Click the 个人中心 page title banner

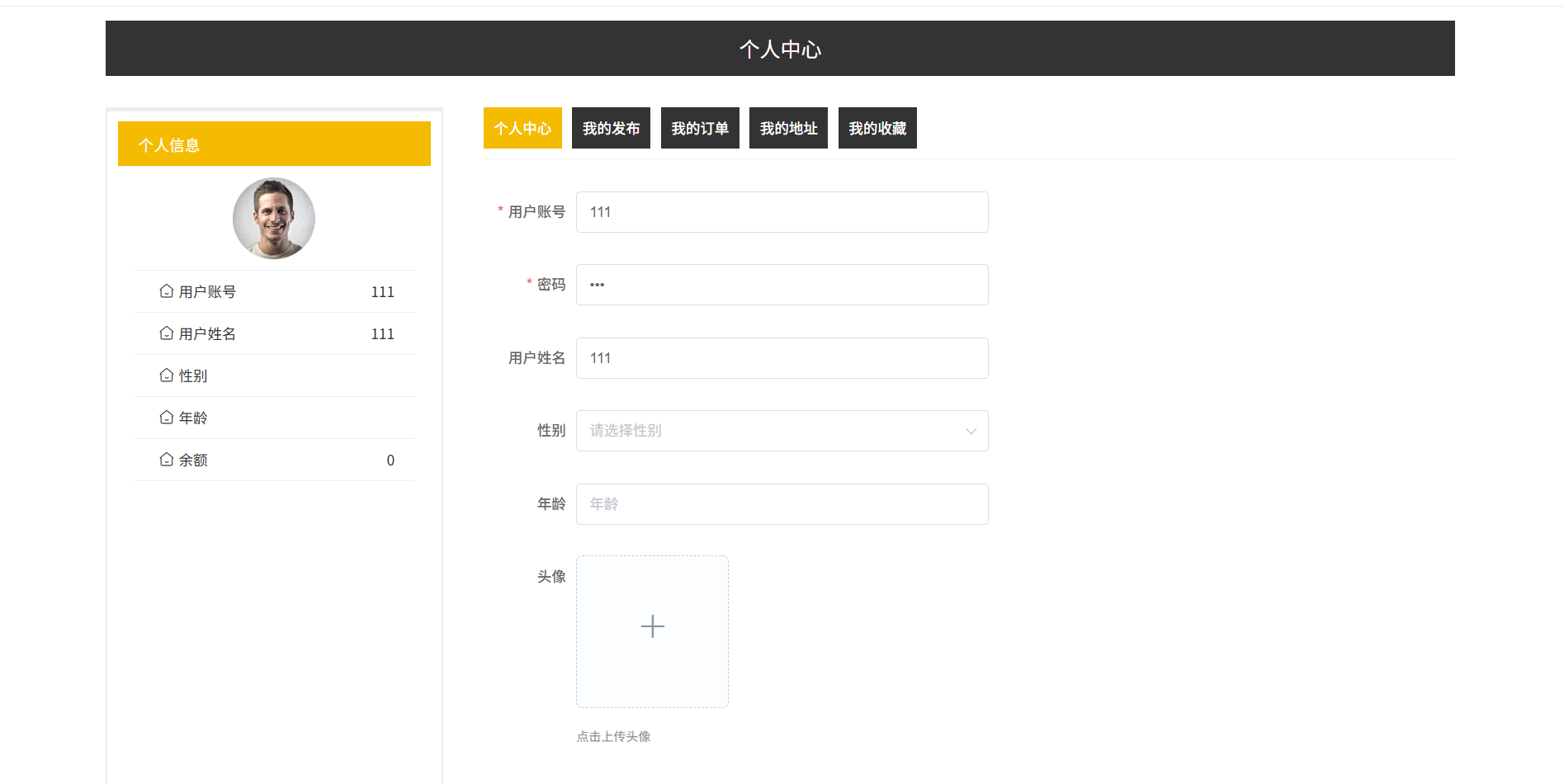[x=780, y=49]
